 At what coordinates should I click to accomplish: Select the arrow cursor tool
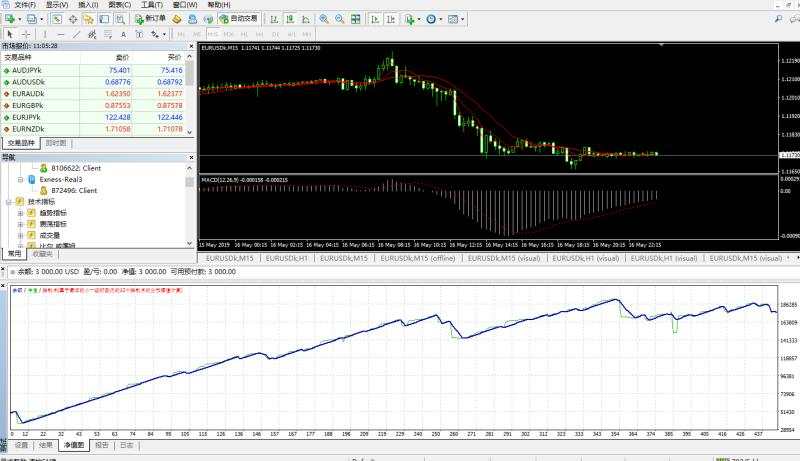tap(10, 34)
